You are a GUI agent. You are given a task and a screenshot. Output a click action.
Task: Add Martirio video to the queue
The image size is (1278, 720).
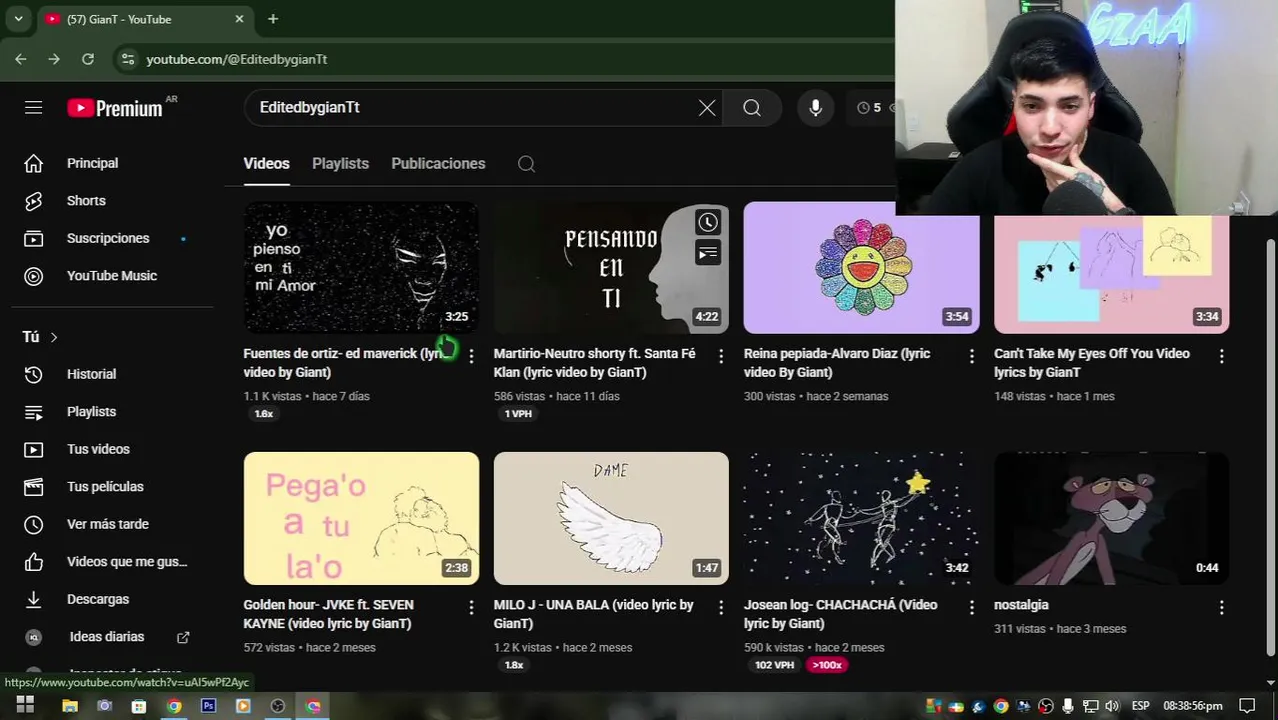click(x=708, y=253)
